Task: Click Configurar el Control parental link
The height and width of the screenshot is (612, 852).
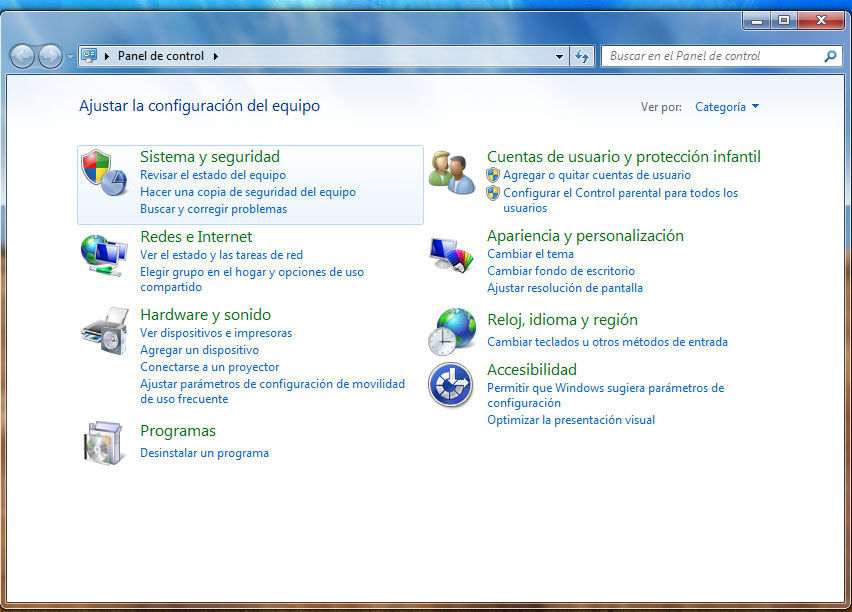Action: [621, 200]
